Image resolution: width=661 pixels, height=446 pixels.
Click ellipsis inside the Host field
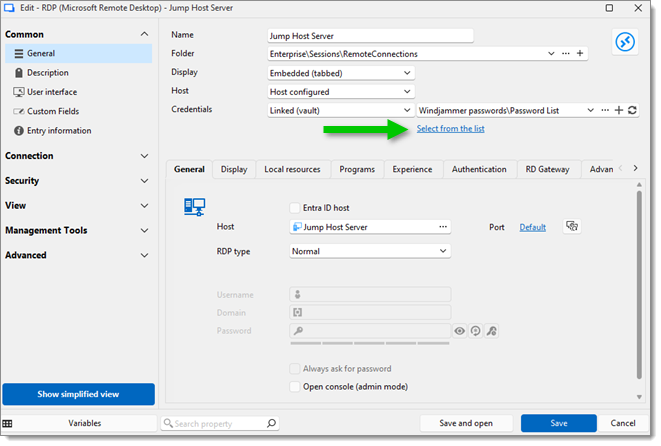(x=443, y=227)
